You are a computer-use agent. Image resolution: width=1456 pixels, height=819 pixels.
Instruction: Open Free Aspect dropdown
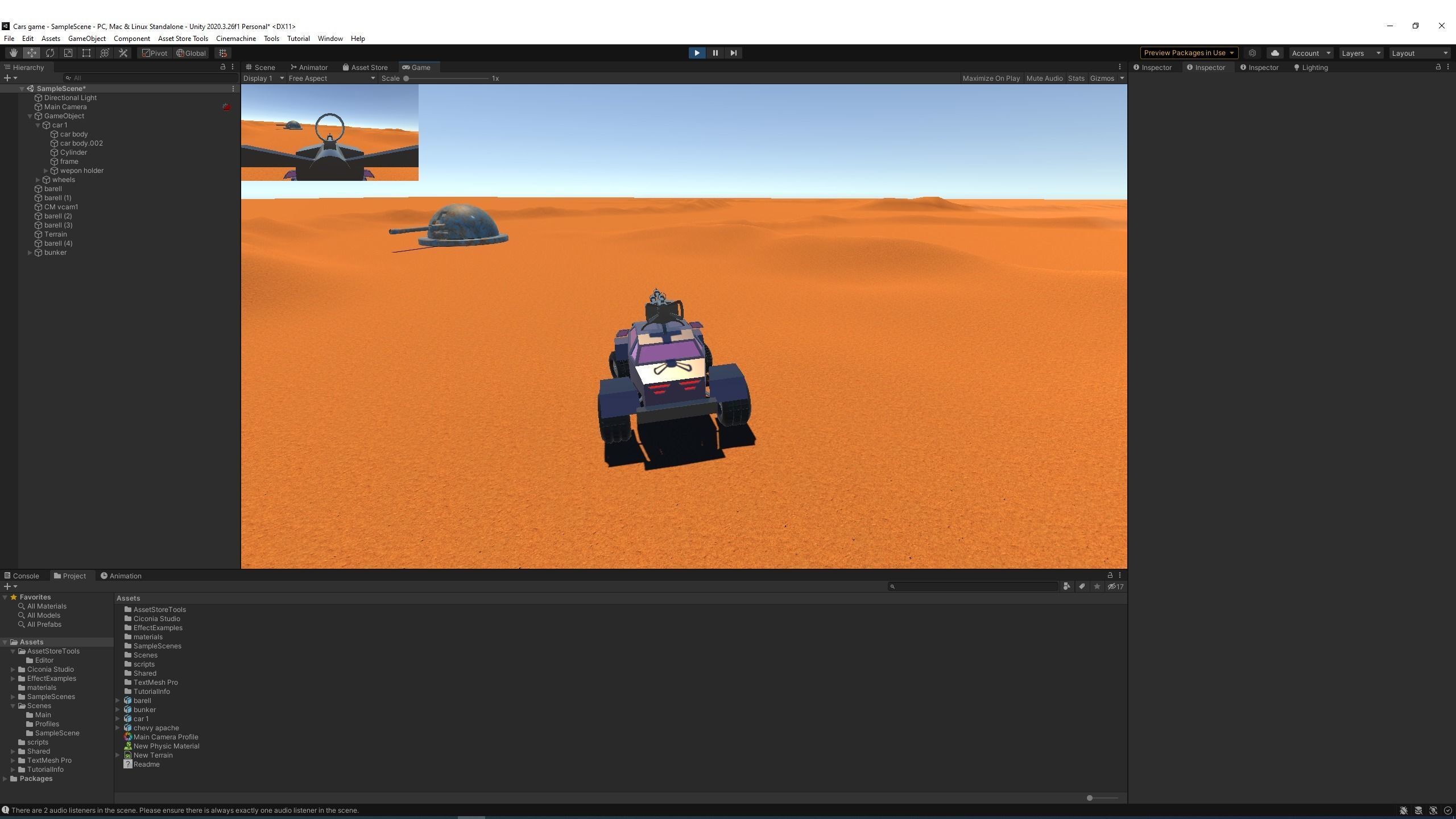(332, 78)
